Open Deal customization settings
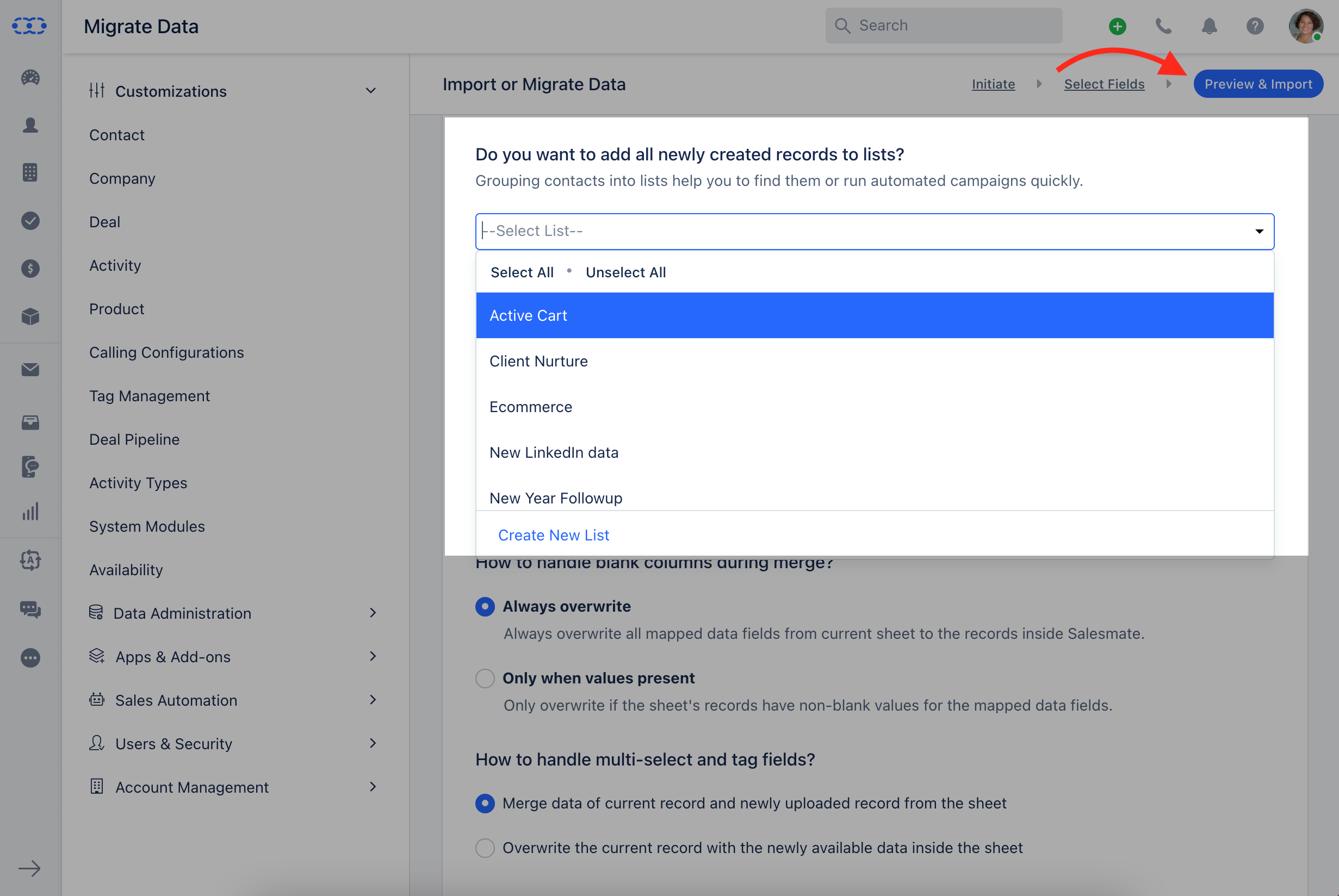 [x=104, y=222]
